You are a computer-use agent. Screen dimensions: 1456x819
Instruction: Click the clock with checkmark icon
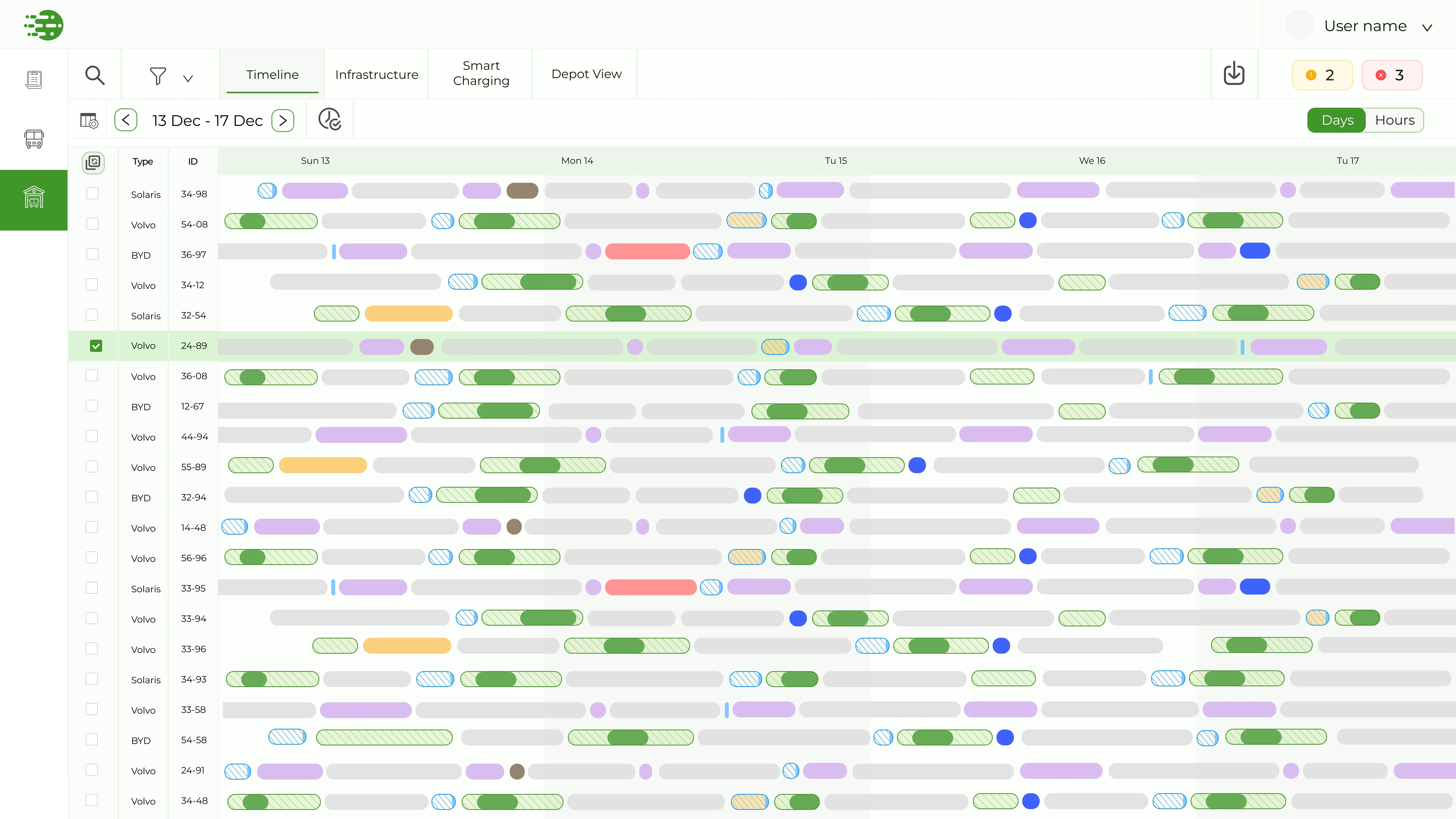330,119
